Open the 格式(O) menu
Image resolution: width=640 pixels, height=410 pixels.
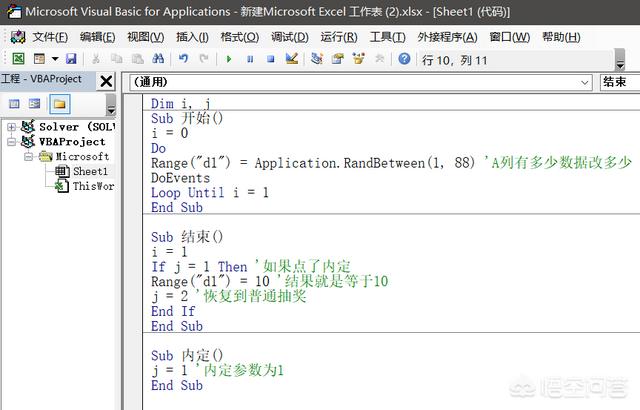[x=240, y=37]
